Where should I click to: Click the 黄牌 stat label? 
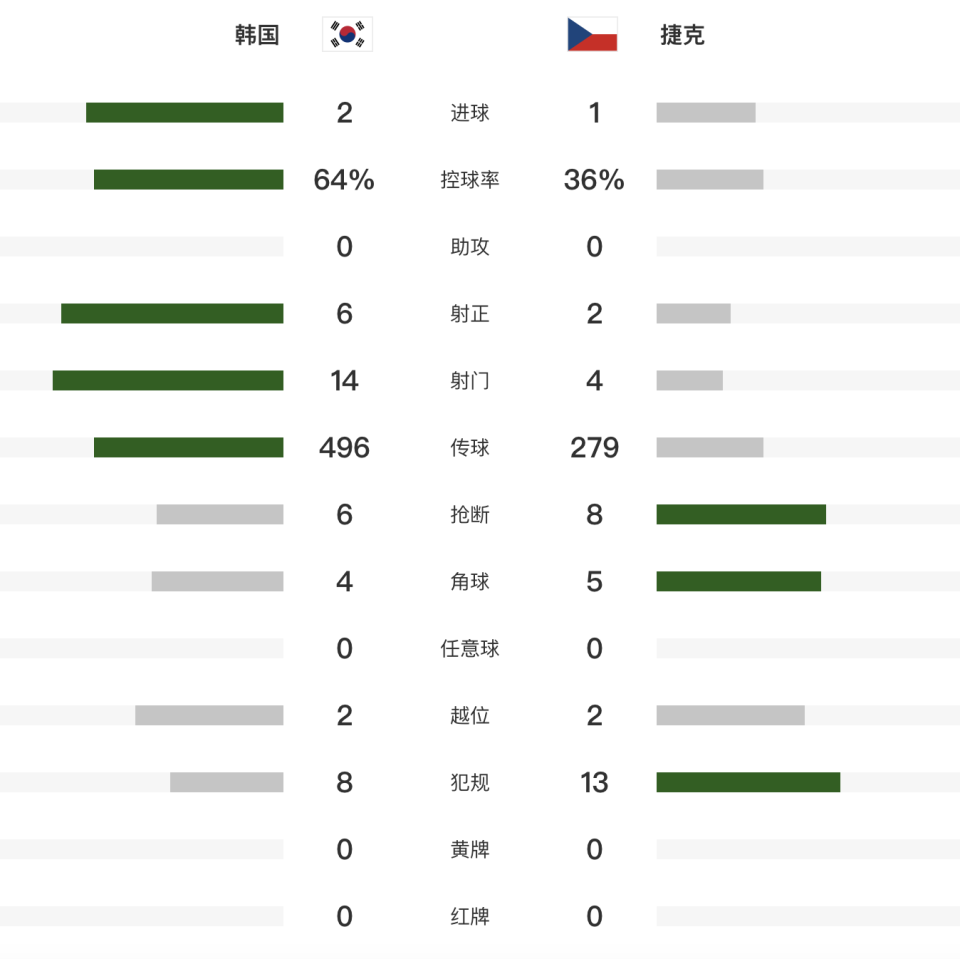pos(470,849)
